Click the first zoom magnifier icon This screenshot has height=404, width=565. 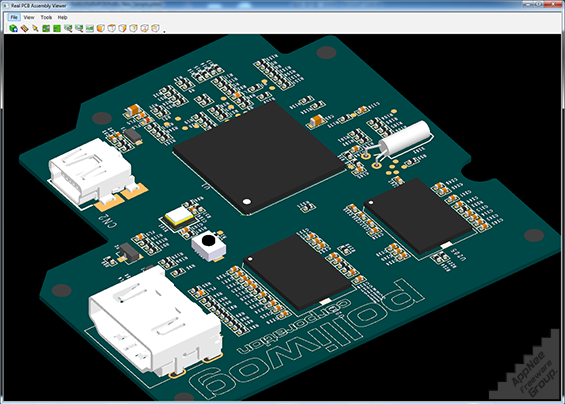pyautogui.click(x=68, y=28)
